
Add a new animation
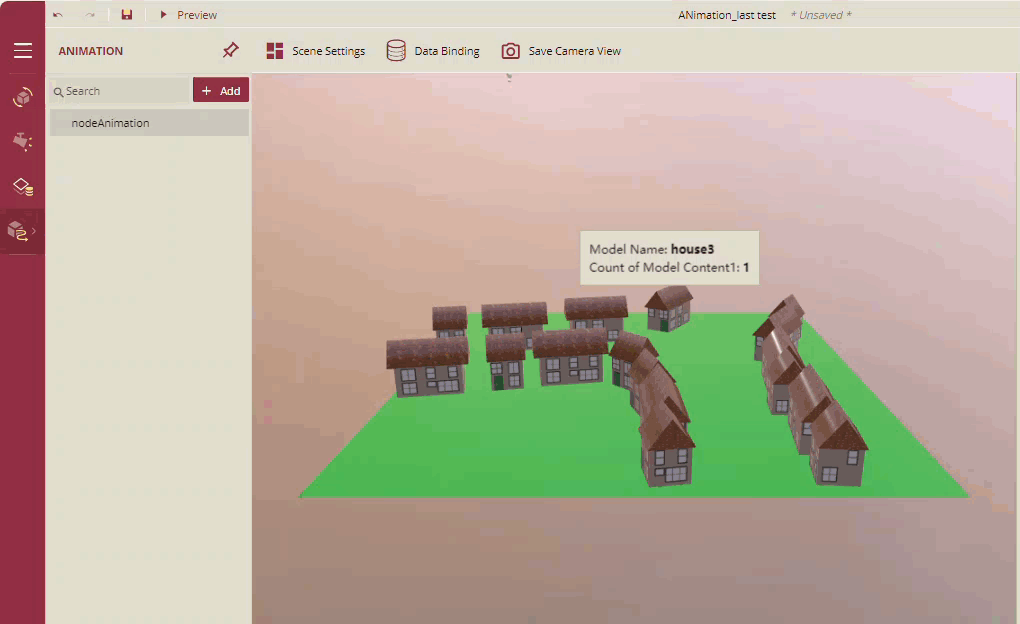[x=221, y=91]
